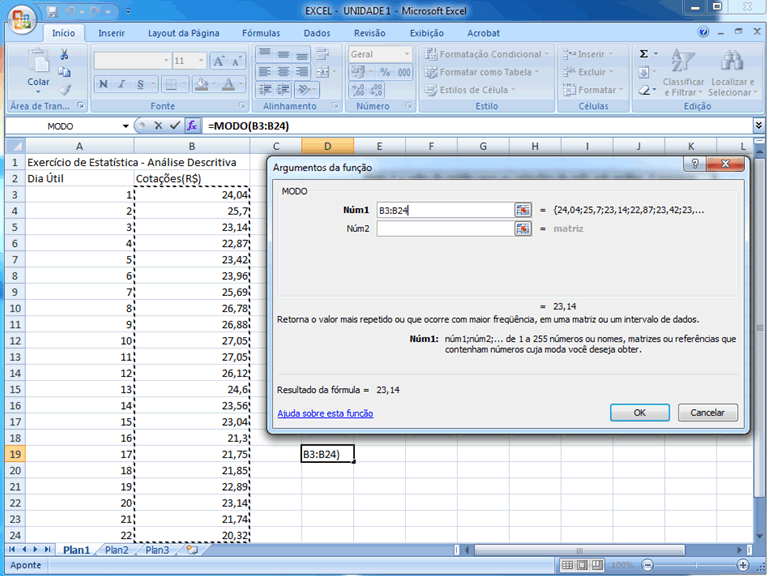Expand the formula bar
Viewport: 767px width, 576px height.
(x=758, y=126)
